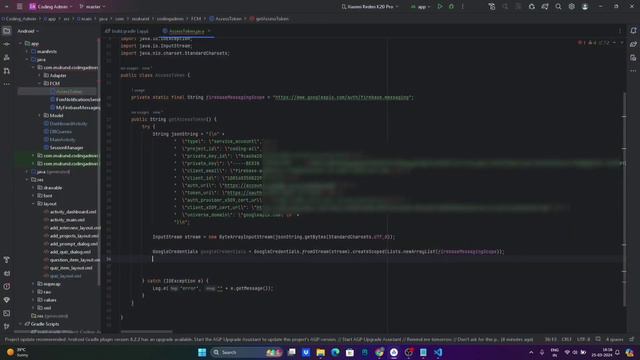Click the Search Everywhere magnifier icon
The width and height of the screenshot is (640, 360).
pos(558,7)
